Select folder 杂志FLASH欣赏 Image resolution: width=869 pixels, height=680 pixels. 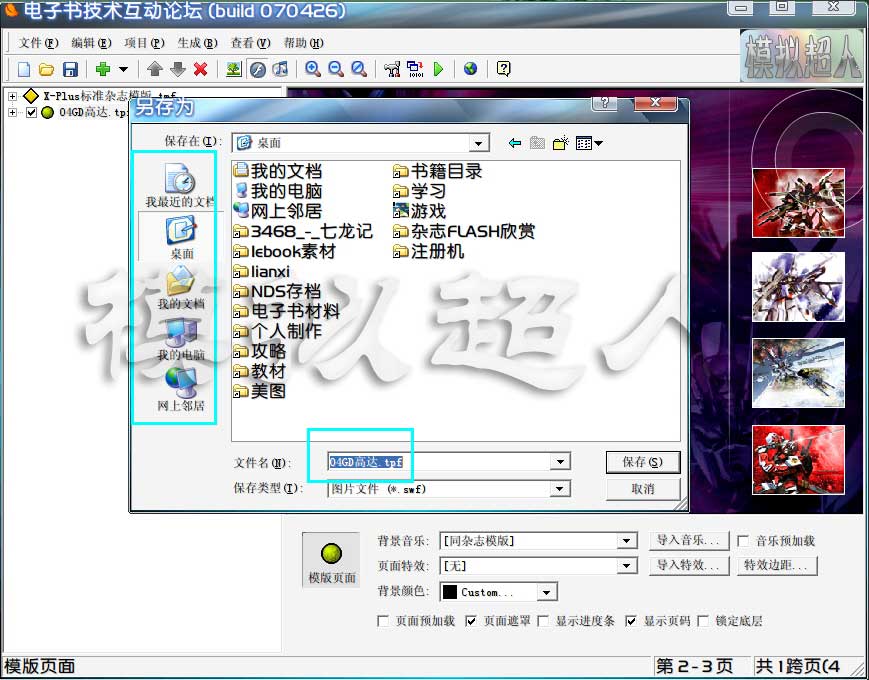464,231
